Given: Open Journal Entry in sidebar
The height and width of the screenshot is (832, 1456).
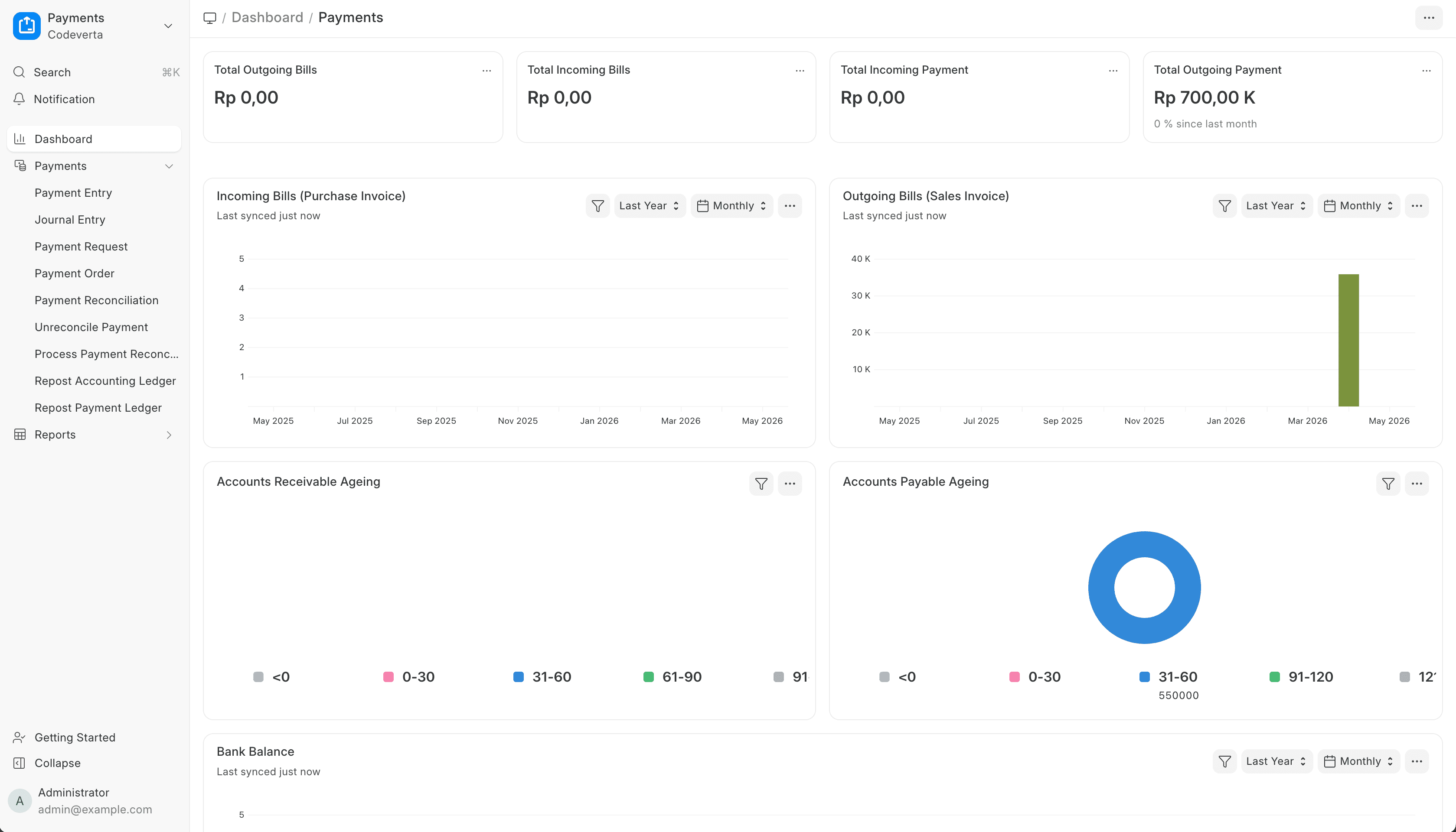Looking at the screenshot, I should click(70, 219).
